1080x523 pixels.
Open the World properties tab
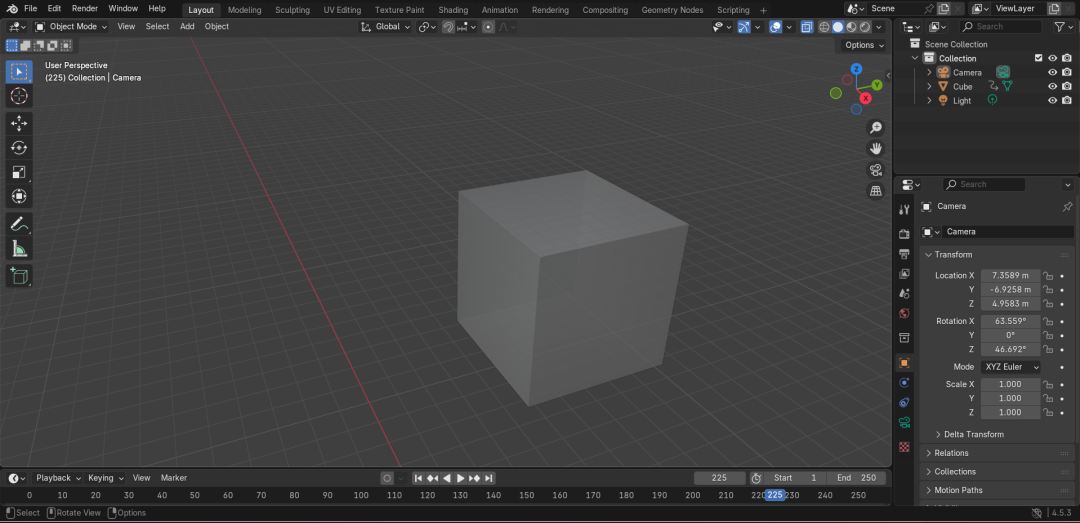coord(904,314)
